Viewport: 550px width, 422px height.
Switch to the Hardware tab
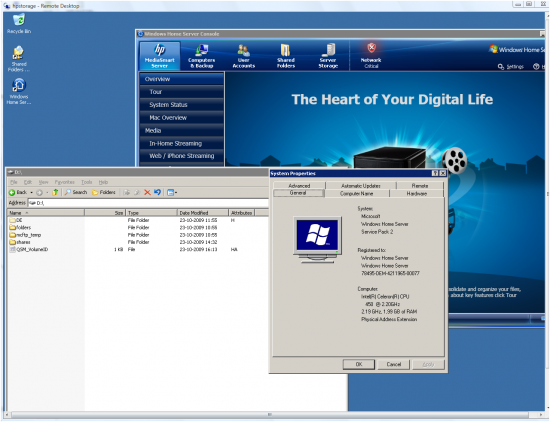pos(417,193)
